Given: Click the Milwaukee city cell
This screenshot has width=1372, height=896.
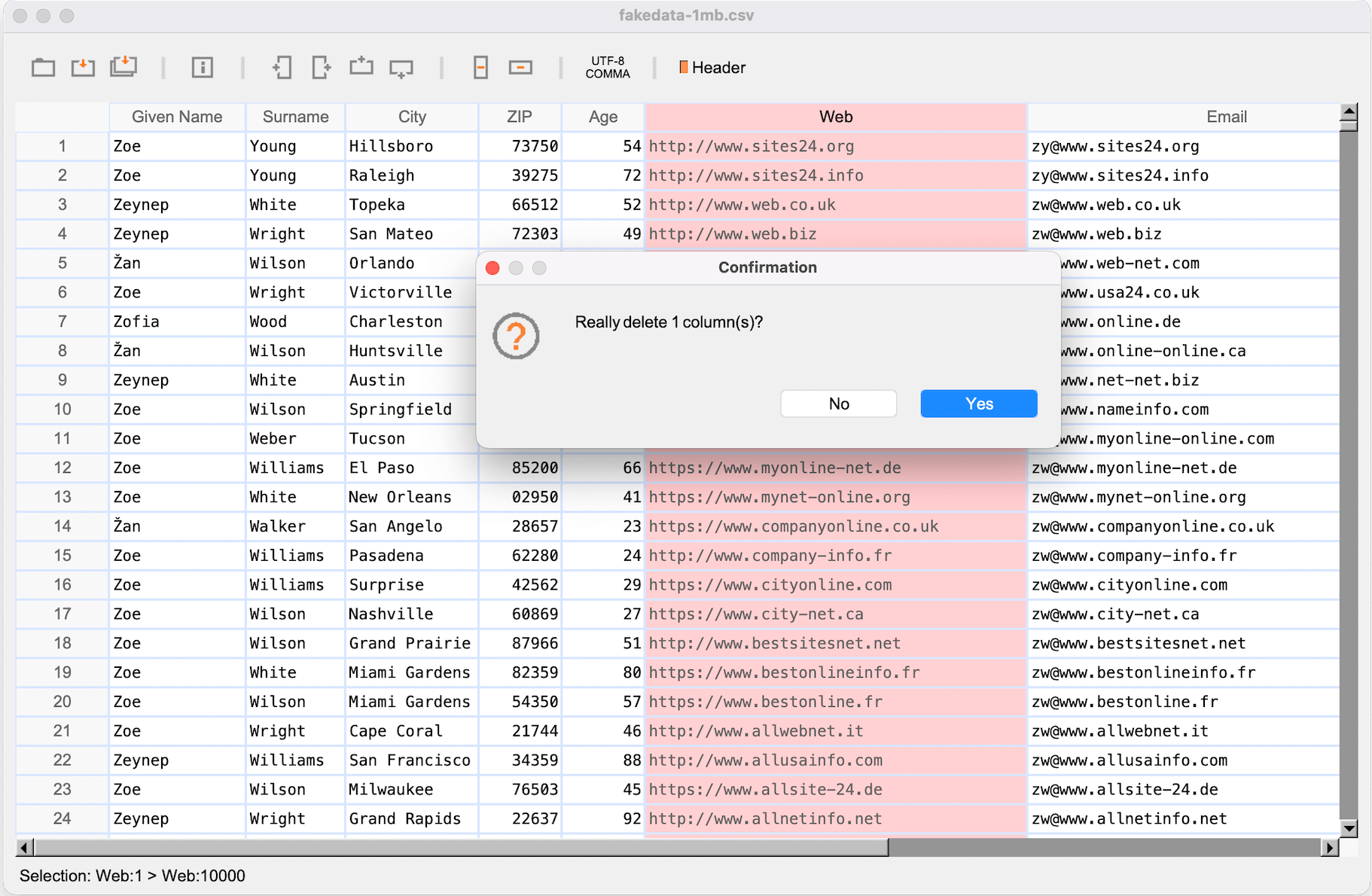Looking at the screenshot, I should 412,789.
